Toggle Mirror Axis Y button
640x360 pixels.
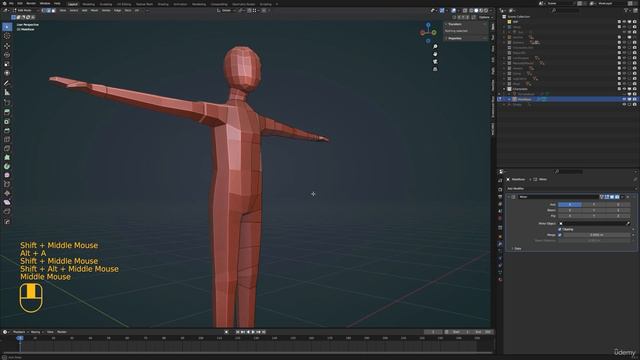(x=594, y=204)
